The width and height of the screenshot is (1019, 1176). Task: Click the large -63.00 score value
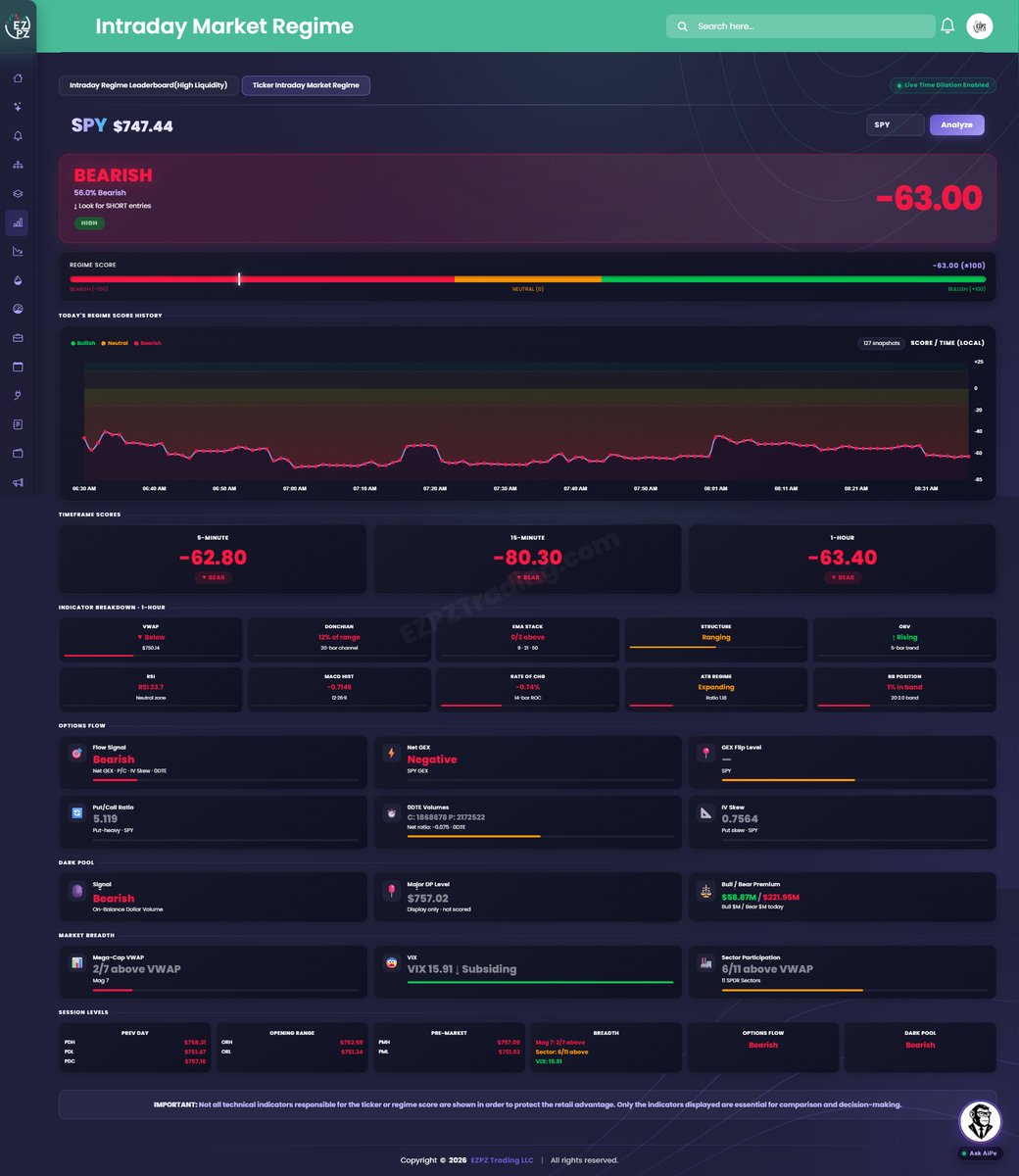929,198
